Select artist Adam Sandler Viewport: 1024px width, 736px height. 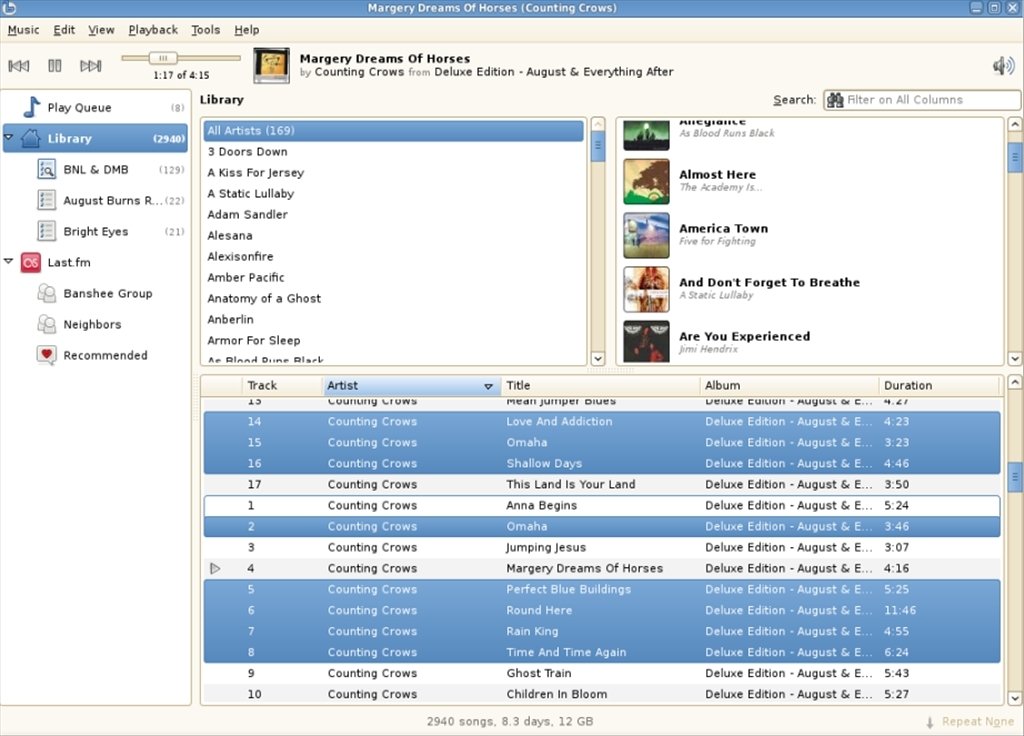coord(393,214)
